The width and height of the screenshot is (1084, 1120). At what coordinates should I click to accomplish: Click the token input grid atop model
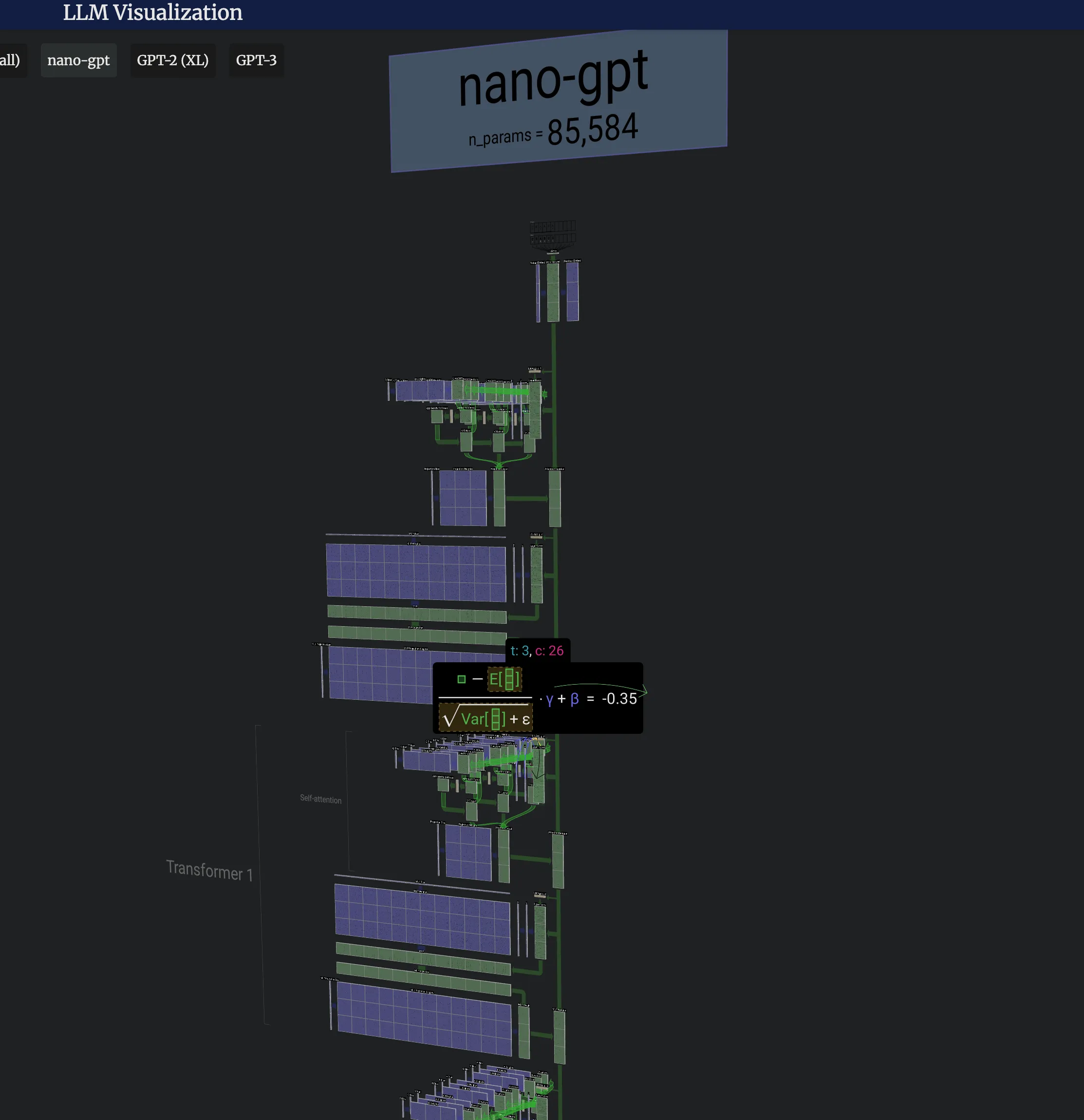pos(553,233)
